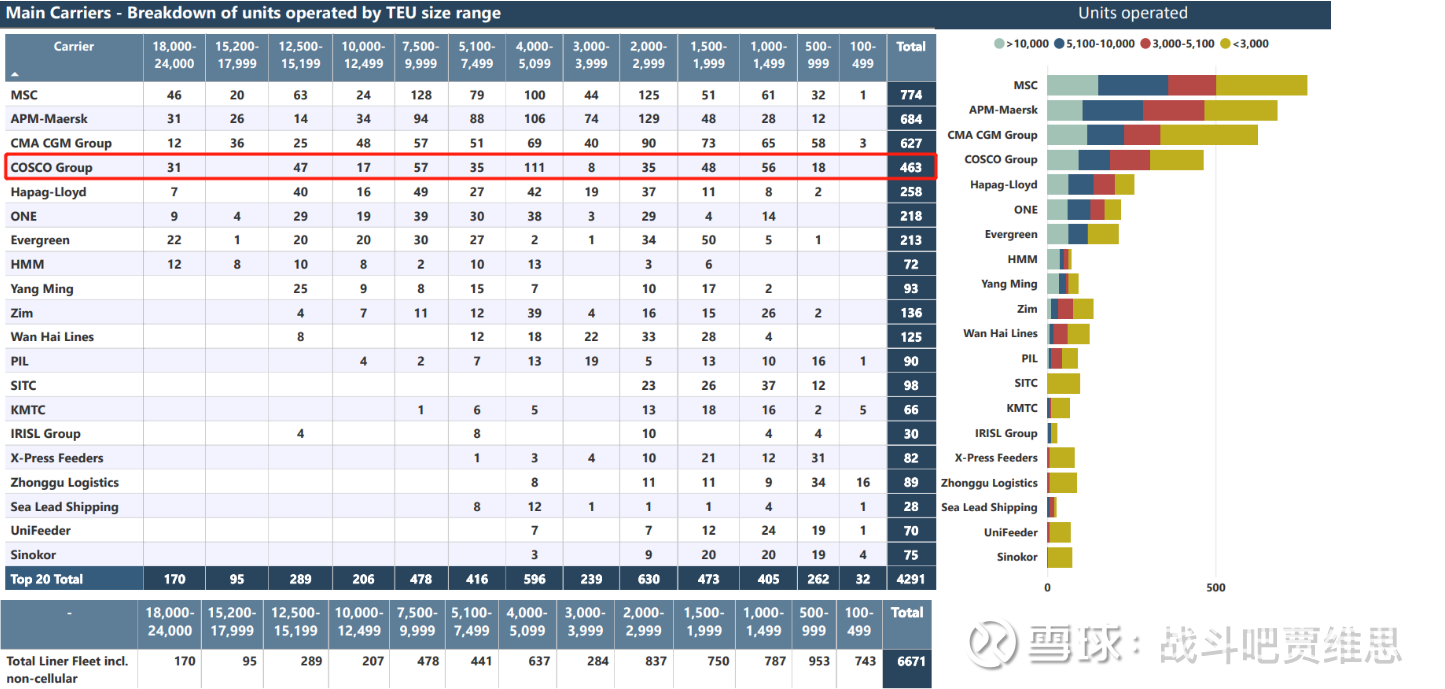Screen dimensions: 1445x689
Task: Sort main table by 4,000-5,099 column header
Action: click(534, 55)
